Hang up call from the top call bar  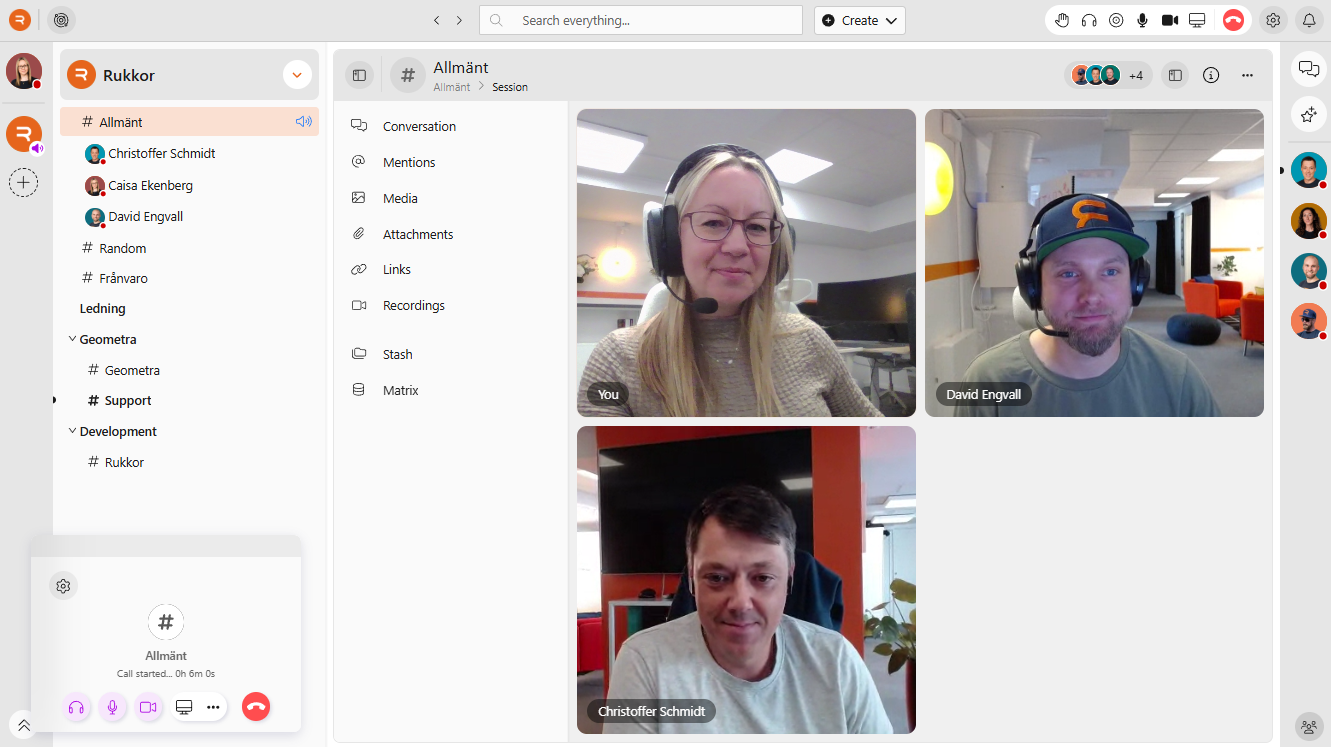pos(1233,20)
